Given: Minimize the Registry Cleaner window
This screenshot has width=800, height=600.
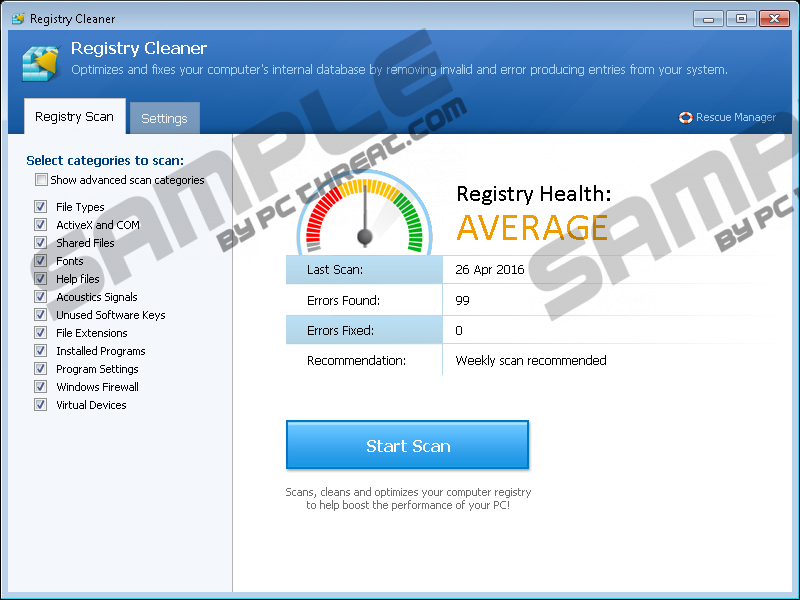Looking at the screenshot, I should click(708, 19).
